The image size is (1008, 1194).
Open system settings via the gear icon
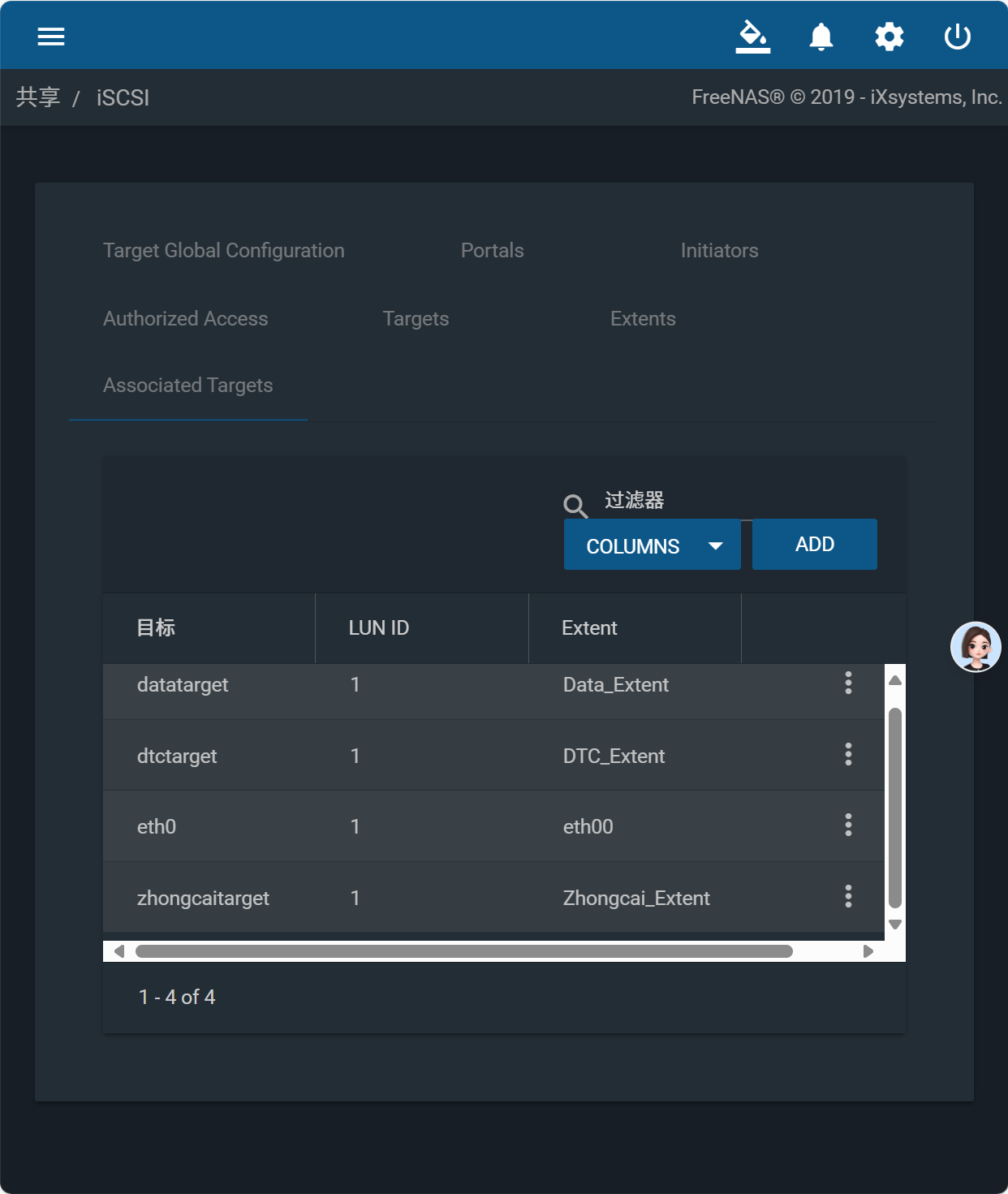click(889, 36)
